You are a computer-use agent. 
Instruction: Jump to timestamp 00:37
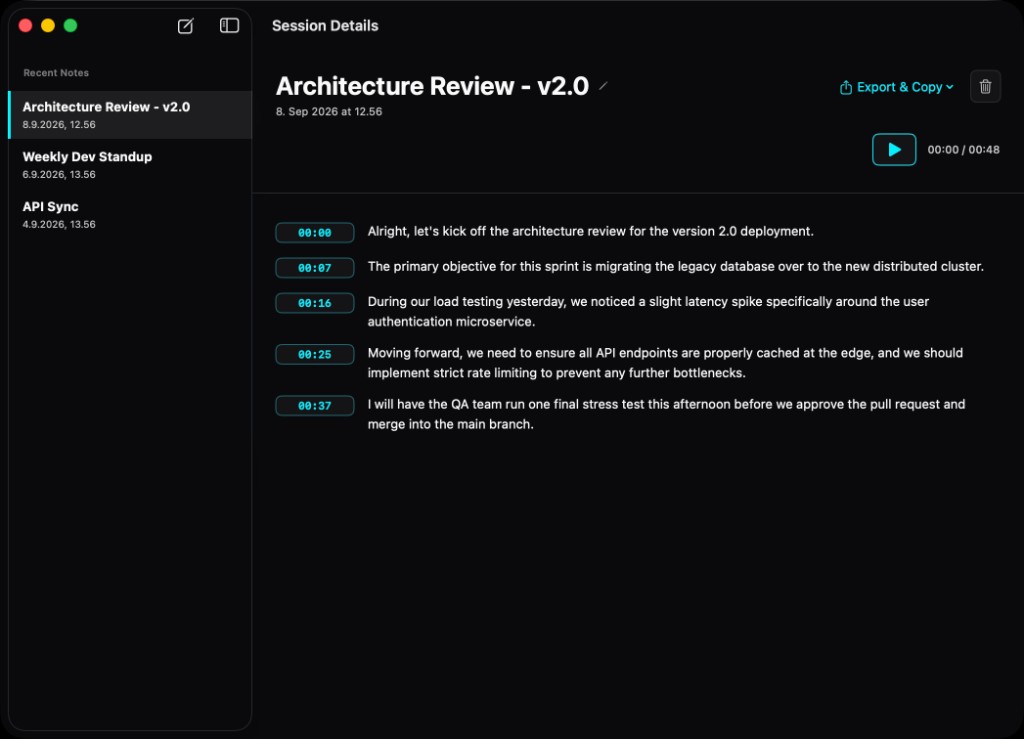[x=315, y=405]
